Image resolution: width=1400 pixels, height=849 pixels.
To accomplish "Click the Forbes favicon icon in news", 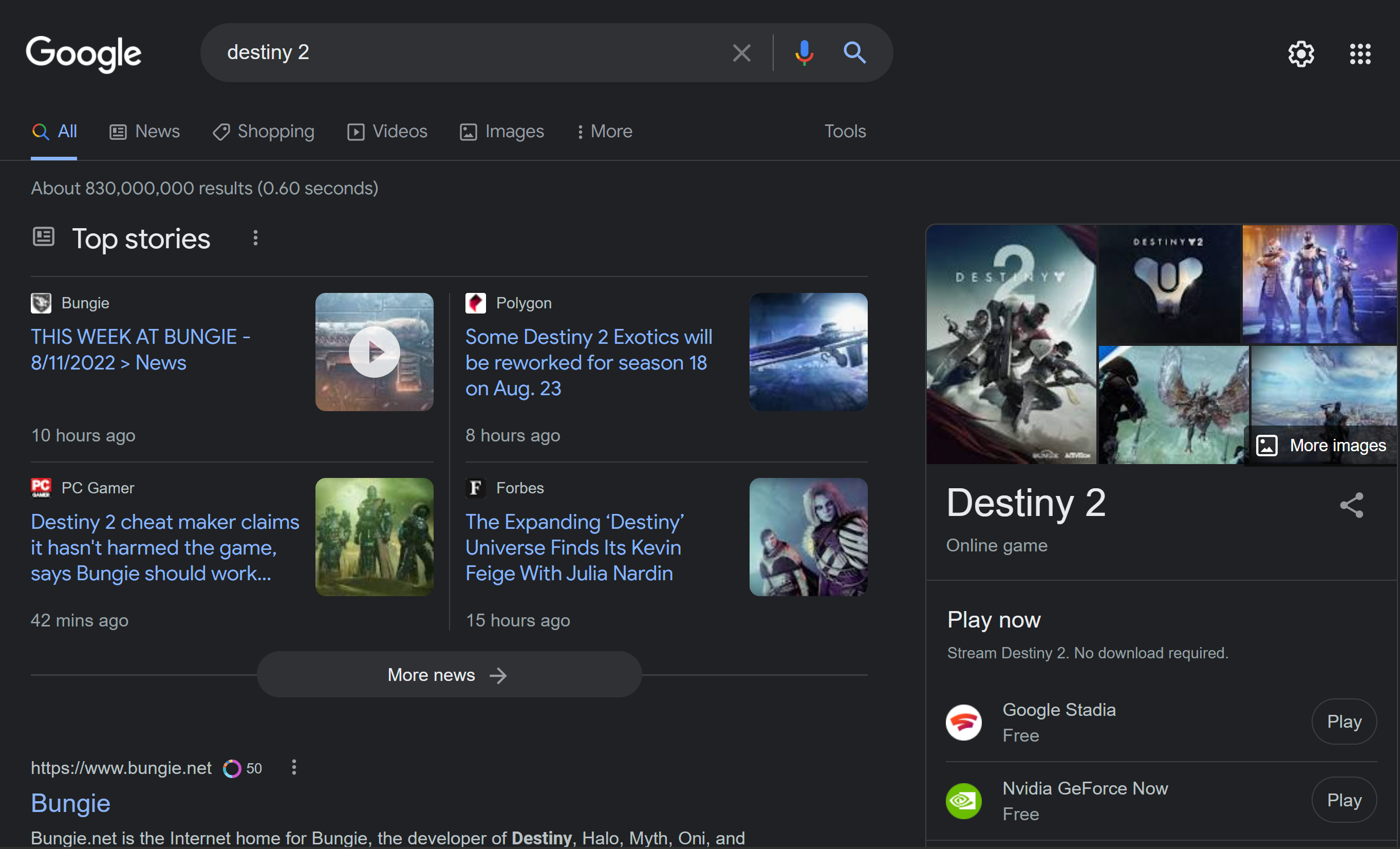I will (x=475, y=488).
